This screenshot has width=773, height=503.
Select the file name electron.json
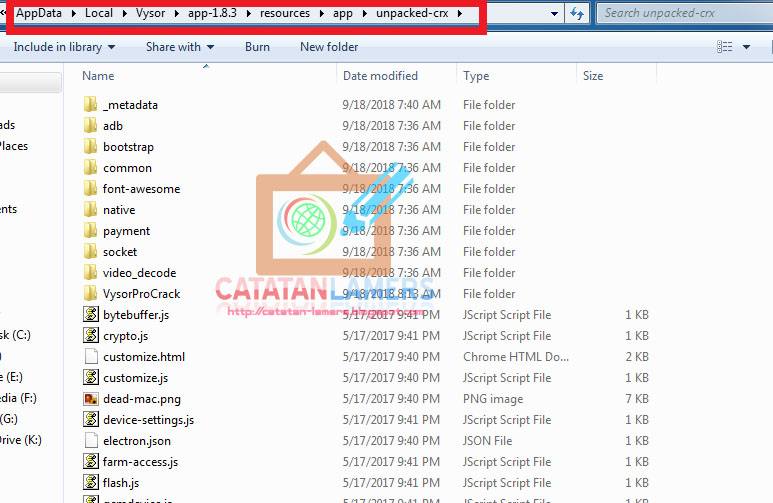[x=137, y=441]
